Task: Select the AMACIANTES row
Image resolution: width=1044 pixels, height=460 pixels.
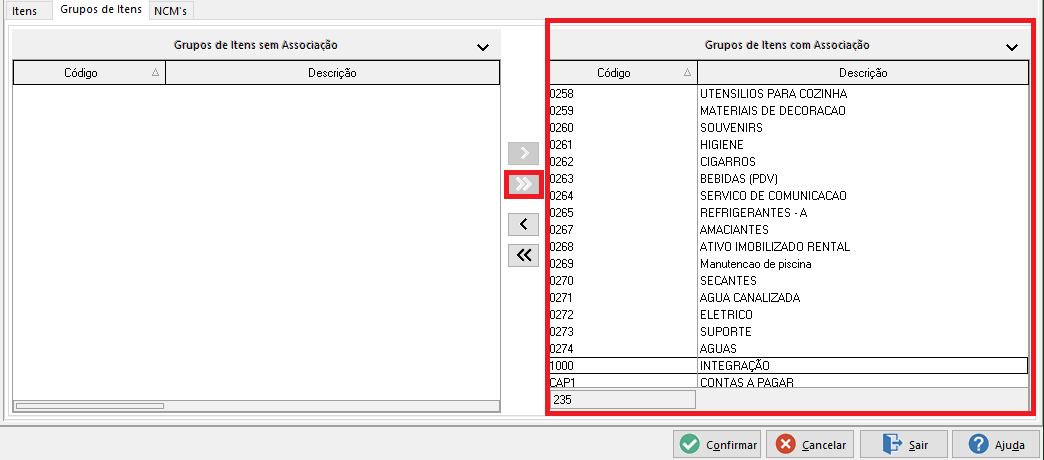Action: click(788, 229)
